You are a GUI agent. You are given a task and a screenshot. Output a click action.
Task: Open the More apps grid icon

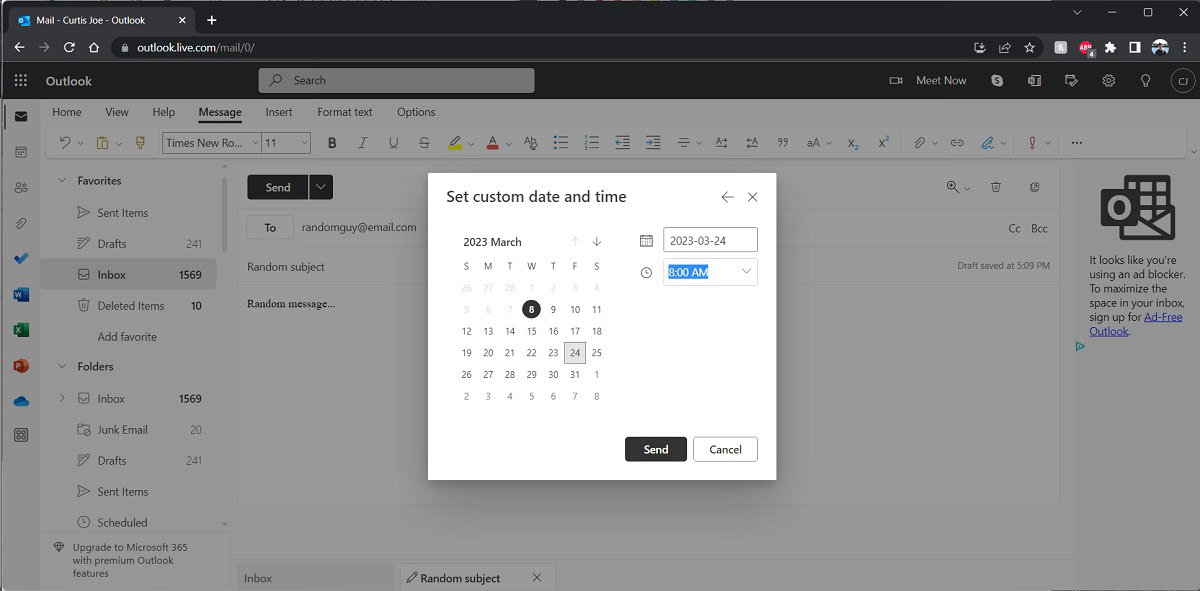tap(20, 435)
